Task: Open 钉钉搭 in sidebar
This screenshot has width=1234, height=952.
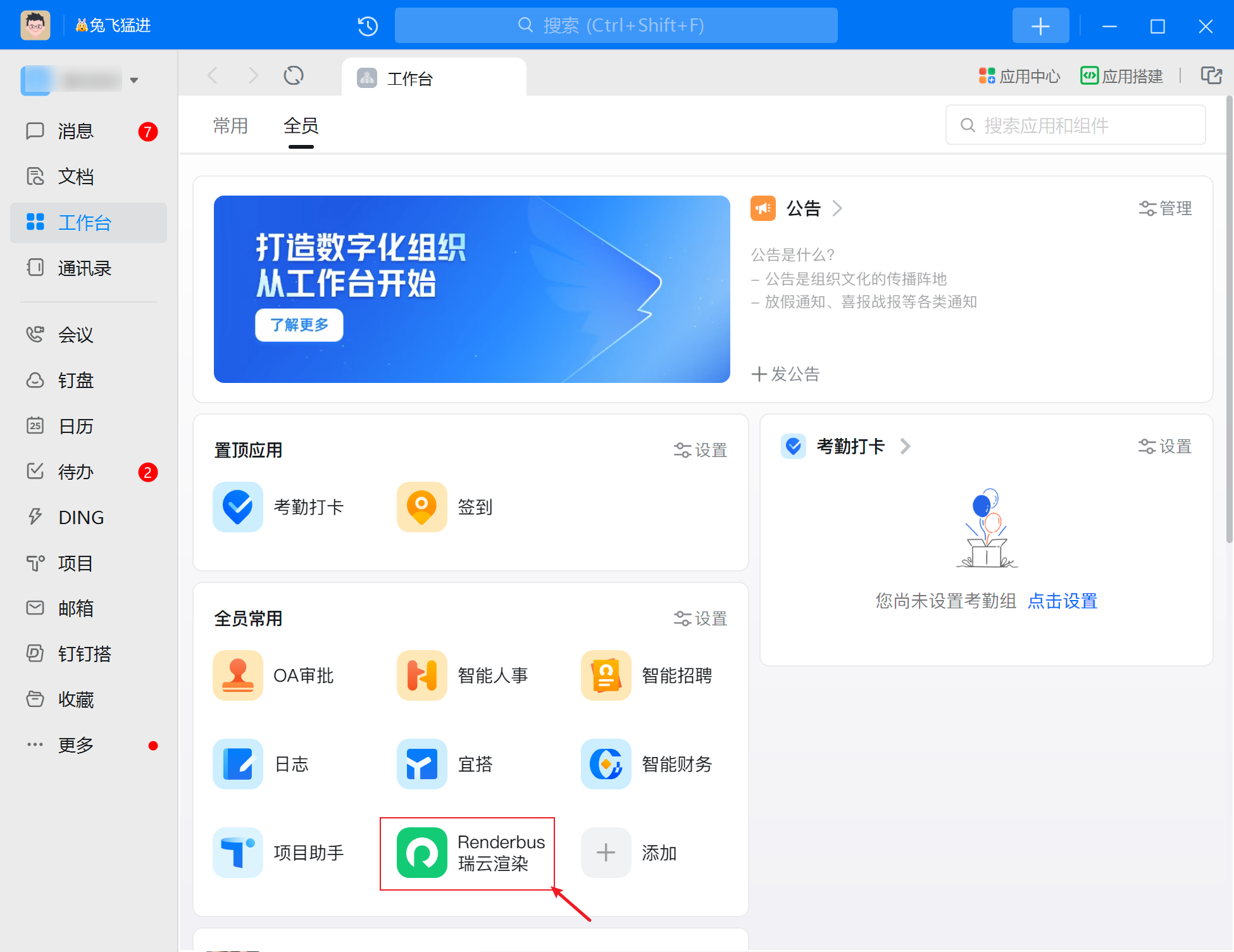Action: point(89,654)
